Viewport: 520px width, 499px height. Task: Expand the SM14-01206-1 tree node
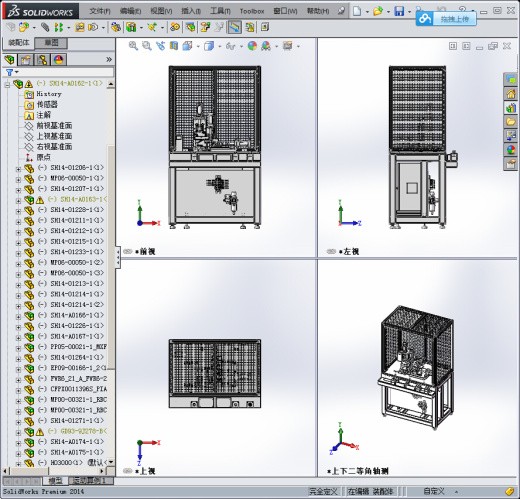click(18, 169)
